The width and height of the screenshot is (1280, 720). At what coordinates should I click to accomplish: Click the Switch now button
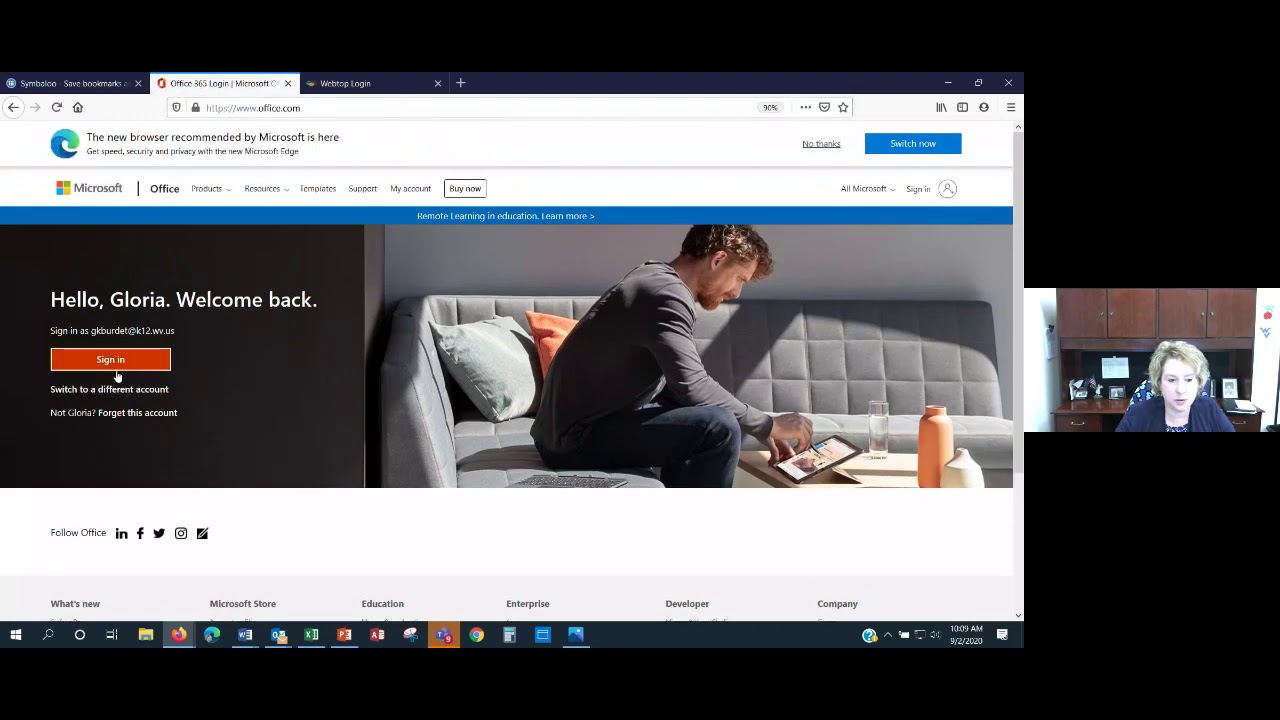[913, 143]
